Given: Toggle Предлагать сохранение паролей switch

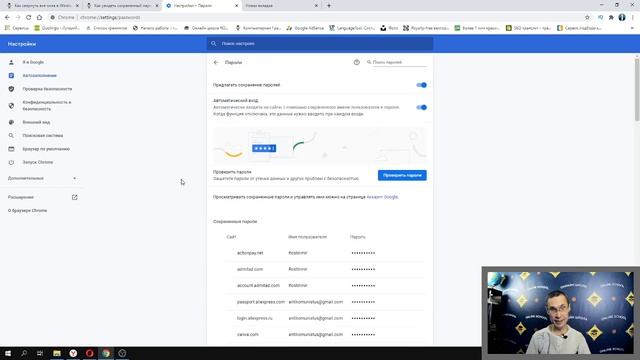Looking at the screenshot, I should point(421,85).
